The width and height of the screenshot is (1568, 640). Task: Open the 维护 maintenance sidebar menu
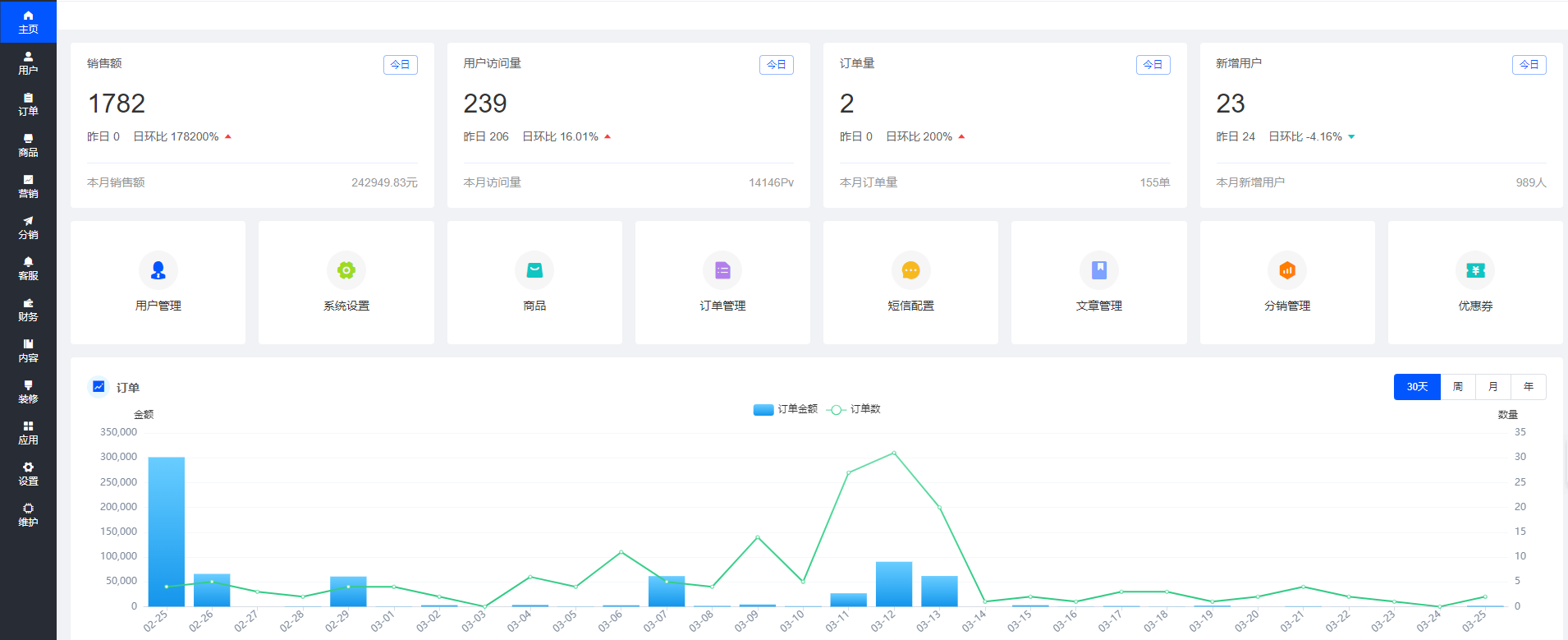tap(28, 515)
